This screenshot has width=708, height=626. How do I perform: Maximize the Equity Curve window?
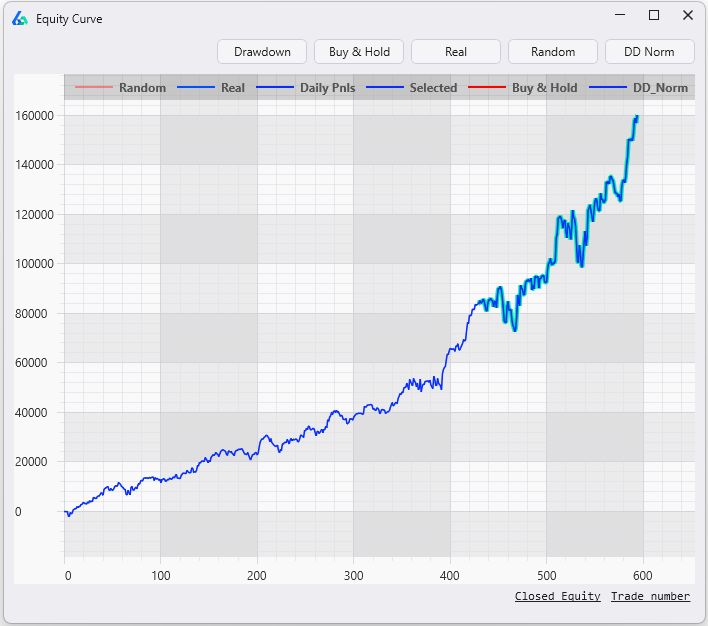click(x=654, y=15)
